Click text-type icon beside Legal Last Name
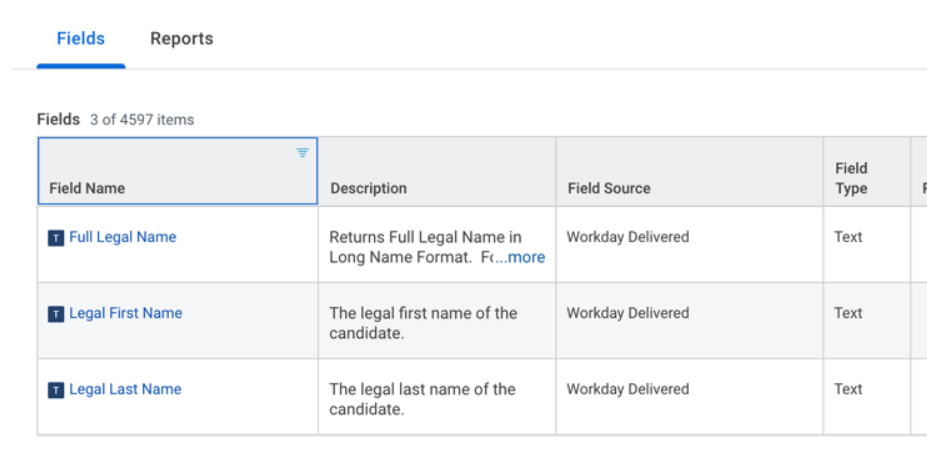This screenshot has height=449, width=927. coord(56,390)
